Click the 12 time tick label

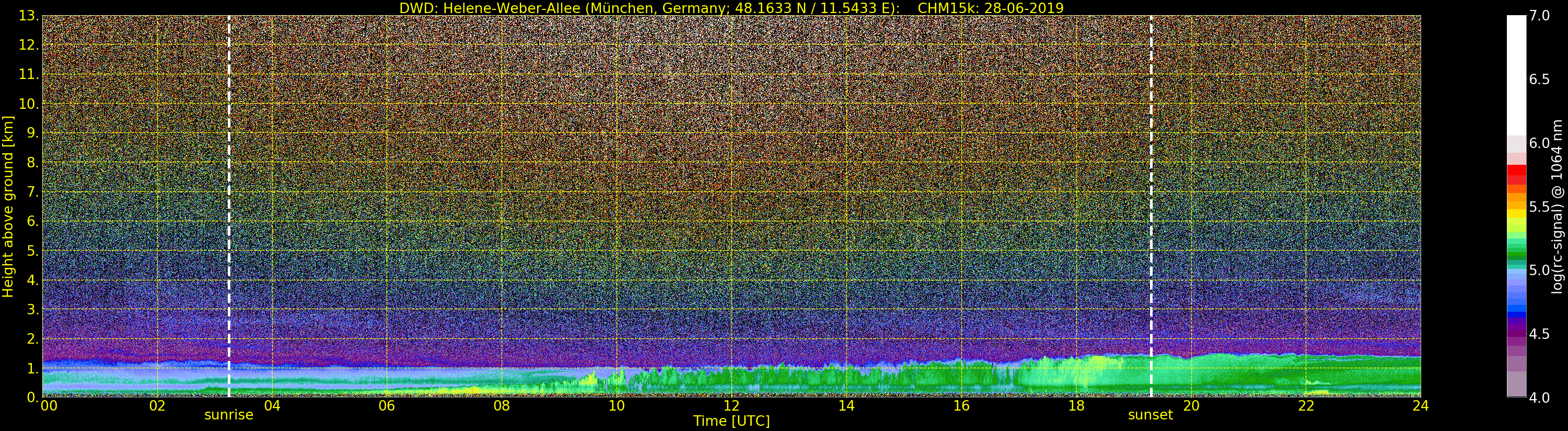click(731, 405)
